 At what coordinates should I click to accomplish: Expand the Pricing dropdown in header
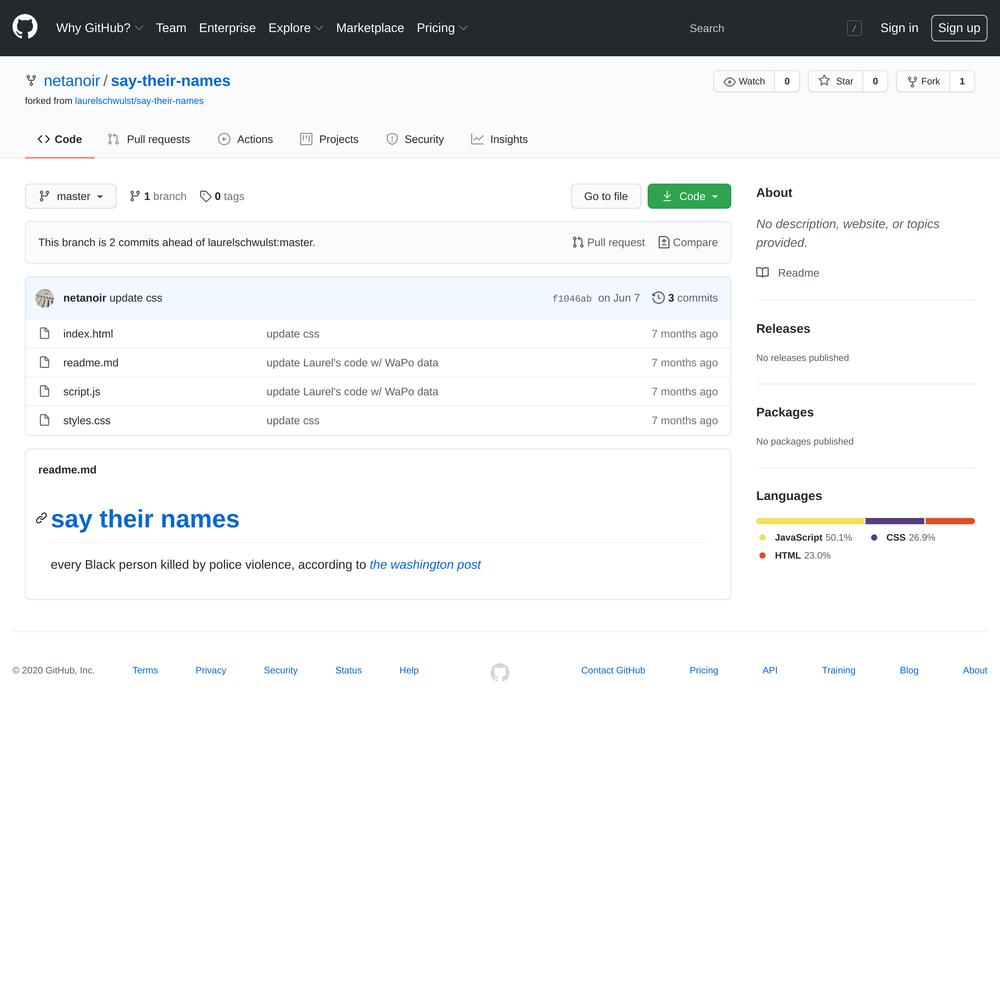[x=442, y=28]
